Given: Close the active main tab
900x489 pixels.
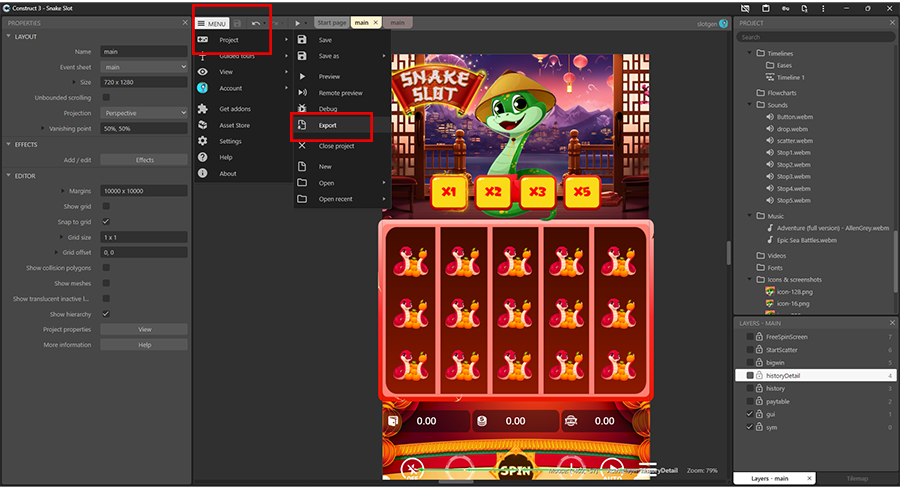Looking at the screenshot, I should [375, 23].
